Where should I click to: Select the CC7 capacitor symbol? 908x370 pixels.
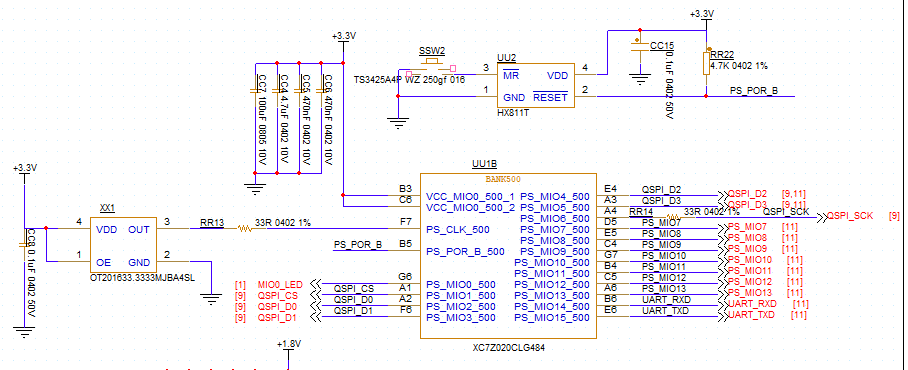pos(254,90)
